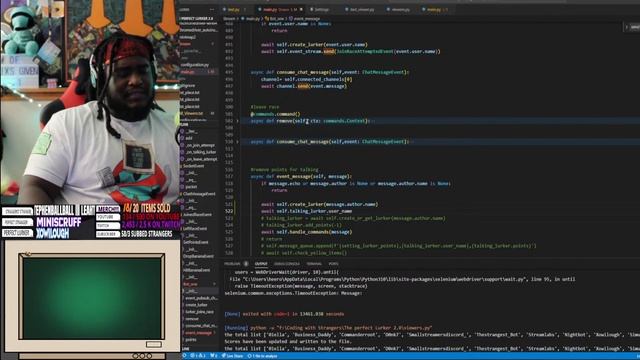Select ChatMessageEvent class in outline

tap(199, 193)
